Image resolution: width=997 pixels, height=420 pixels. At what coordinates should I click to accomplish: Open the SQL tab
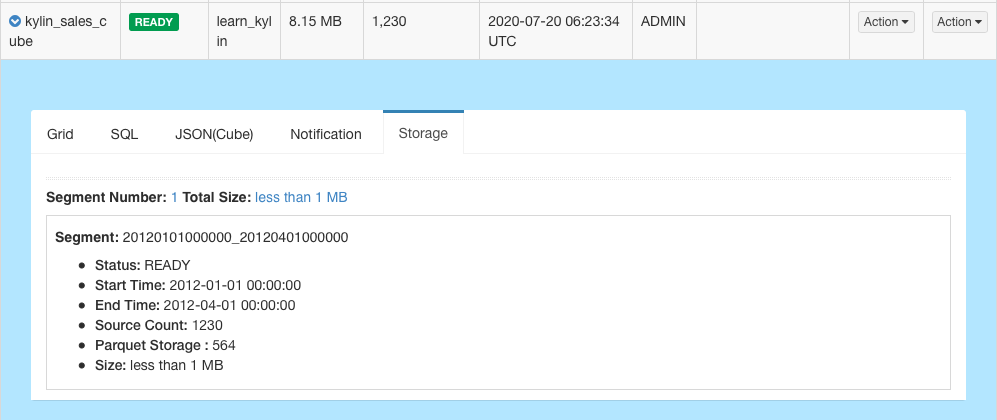(124, 134)
